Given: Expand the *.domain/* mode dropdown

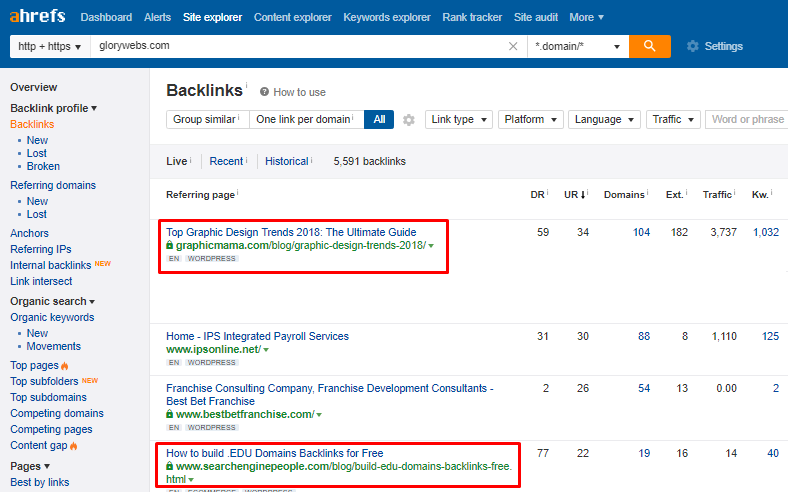Looking at the screenshot, I should tap(578, 47).
